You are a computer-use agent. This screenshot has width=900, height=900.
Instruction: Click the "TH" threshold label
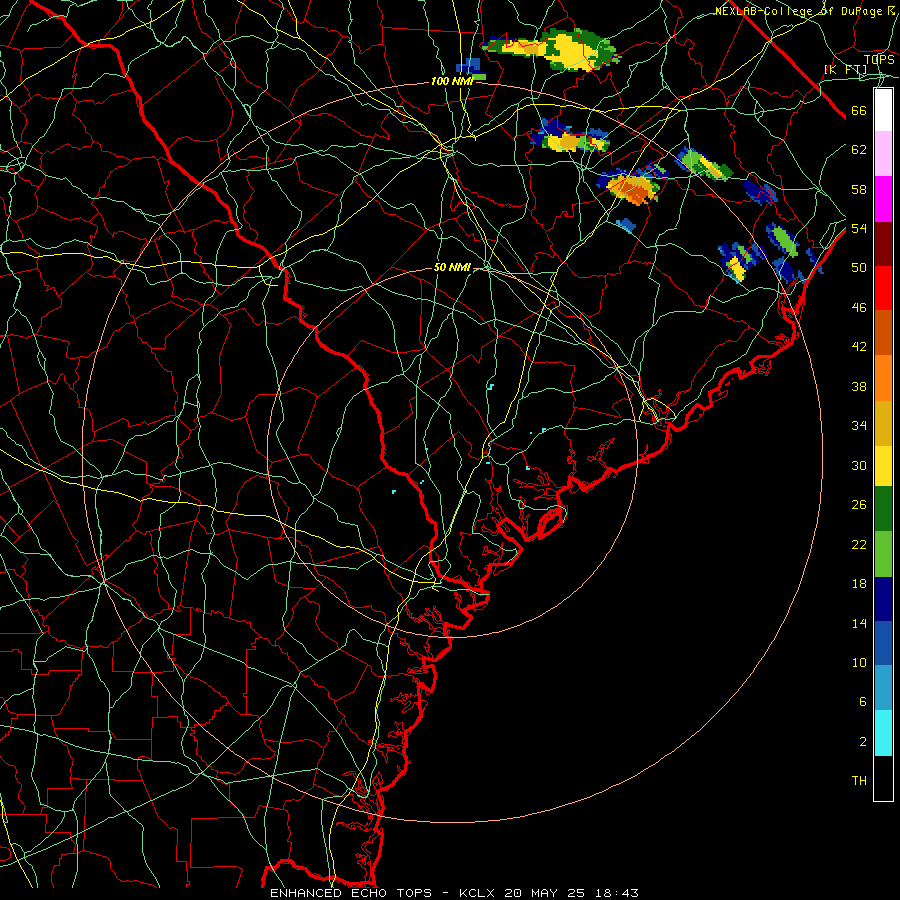859,781
